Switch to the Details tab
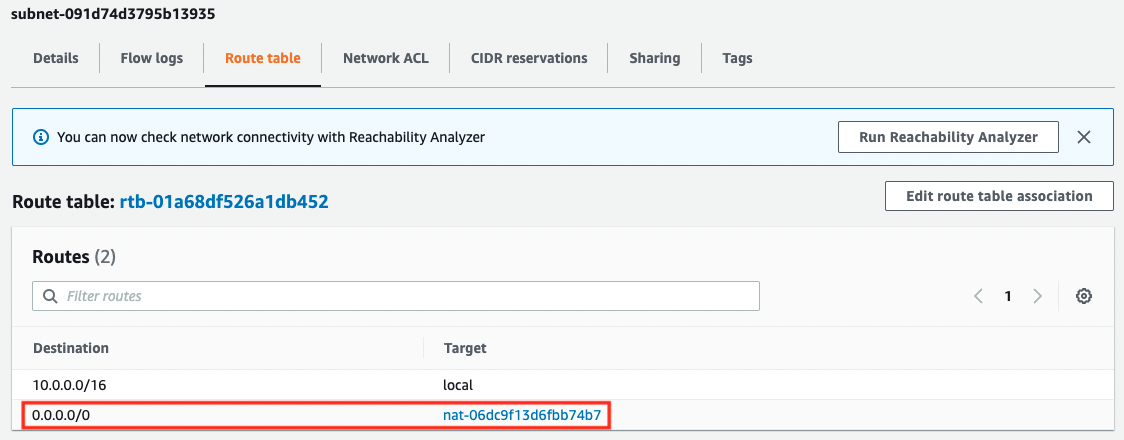This screenshot has width=1124, height=440. point(56,58)
